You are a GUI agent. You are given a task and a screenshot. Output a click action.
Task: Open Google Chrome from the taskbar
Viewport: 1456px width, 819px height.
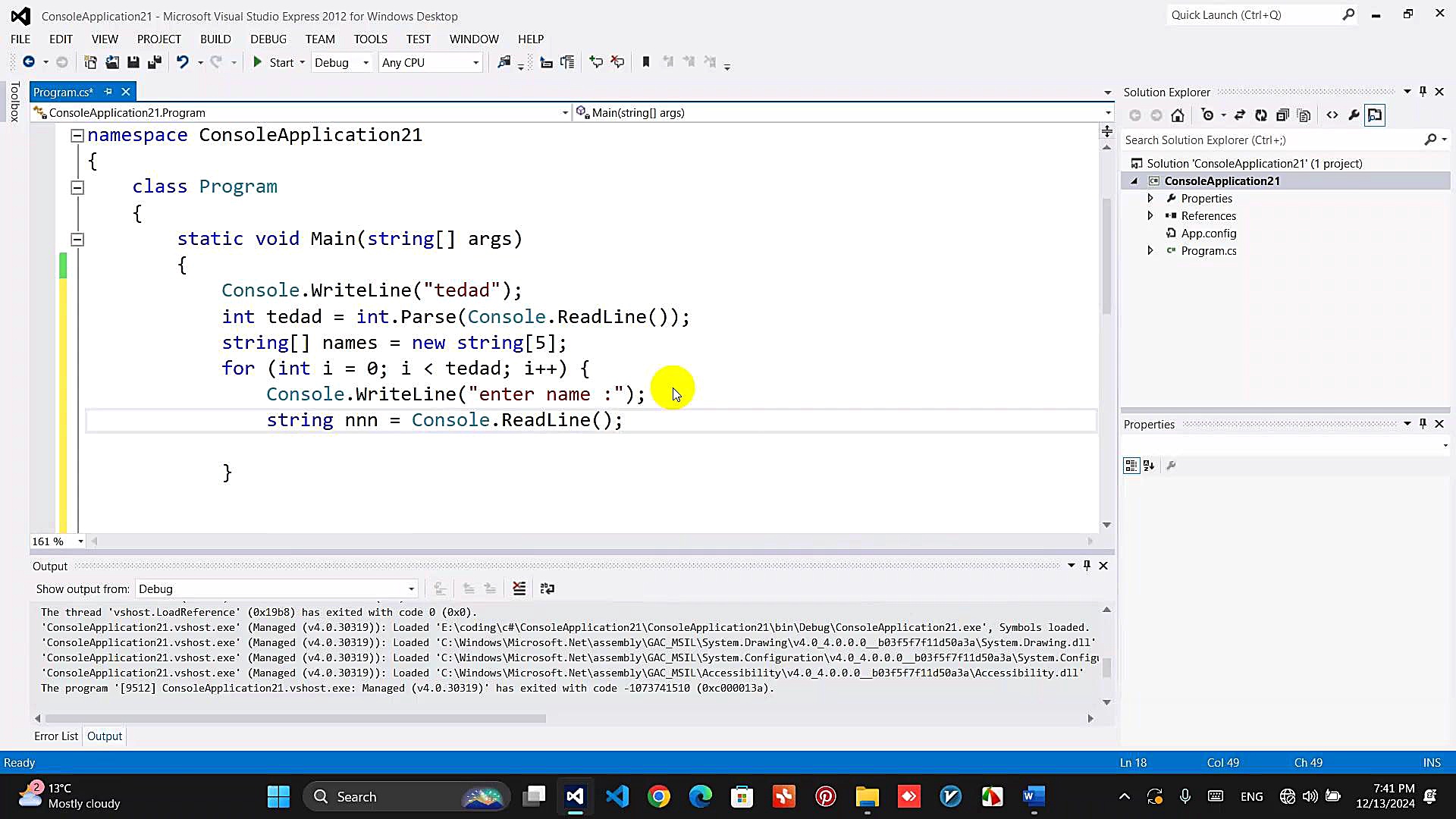[x=659, y=797]
